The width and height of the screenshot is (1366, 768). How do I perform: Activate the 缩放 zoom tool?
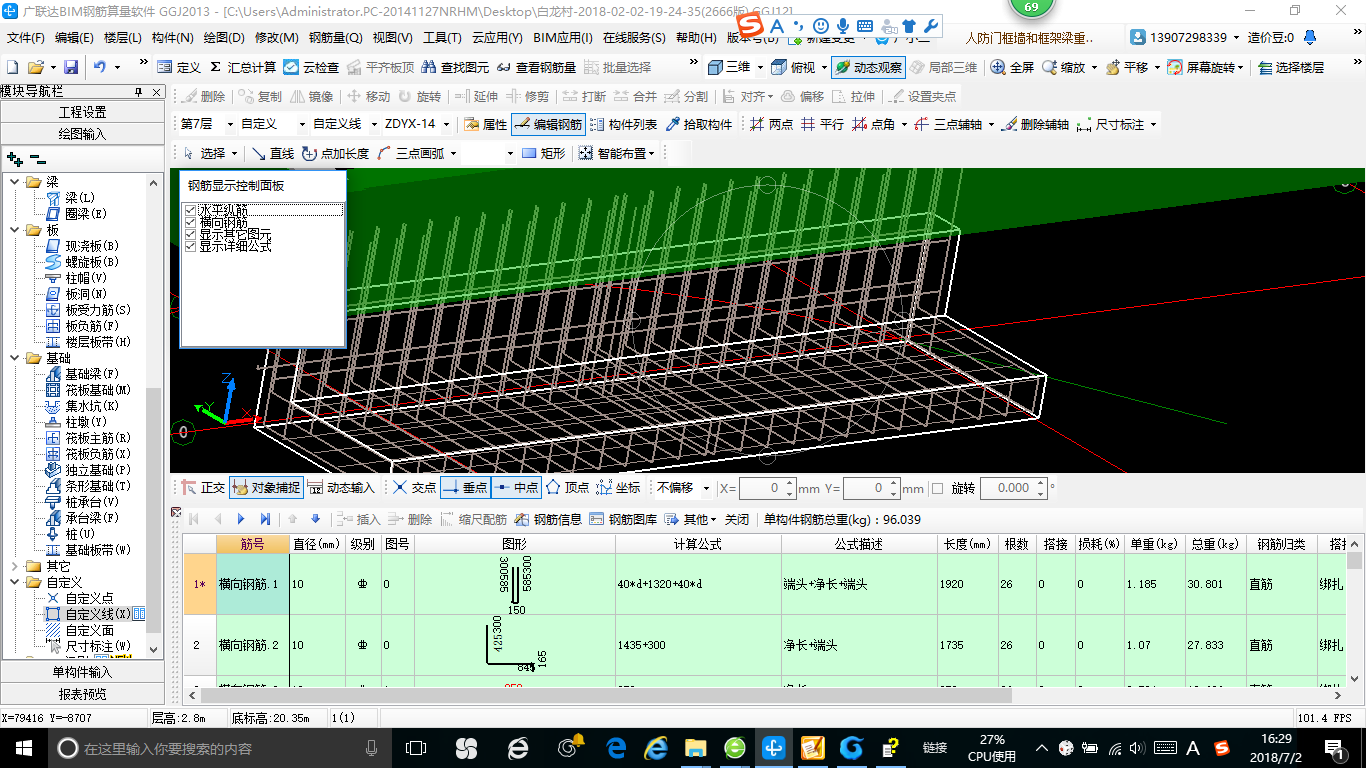1063,67
